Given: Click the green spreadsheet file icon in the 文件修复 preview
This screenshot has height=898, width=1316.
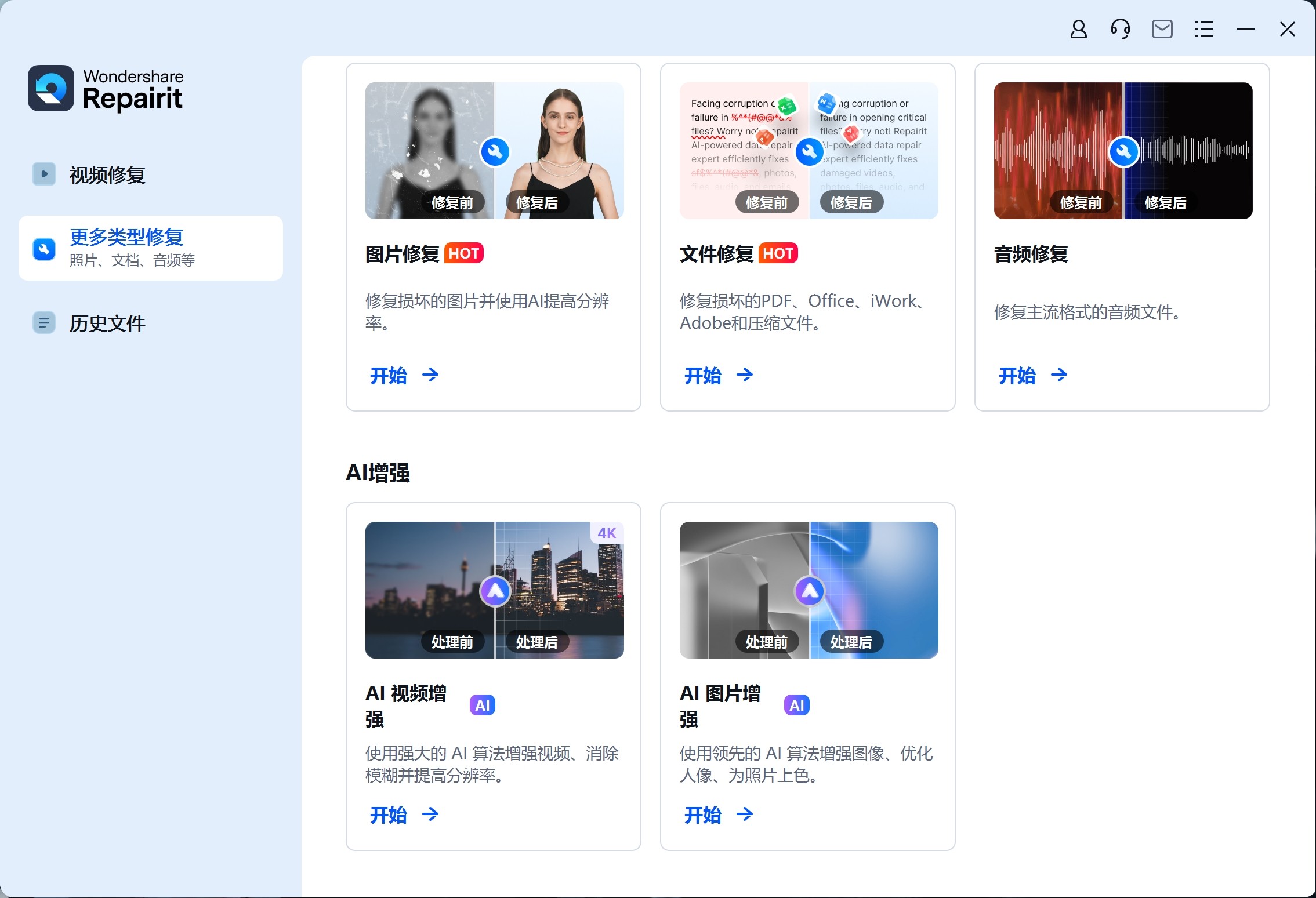Looking at the screenshot, I should [786, 106].
